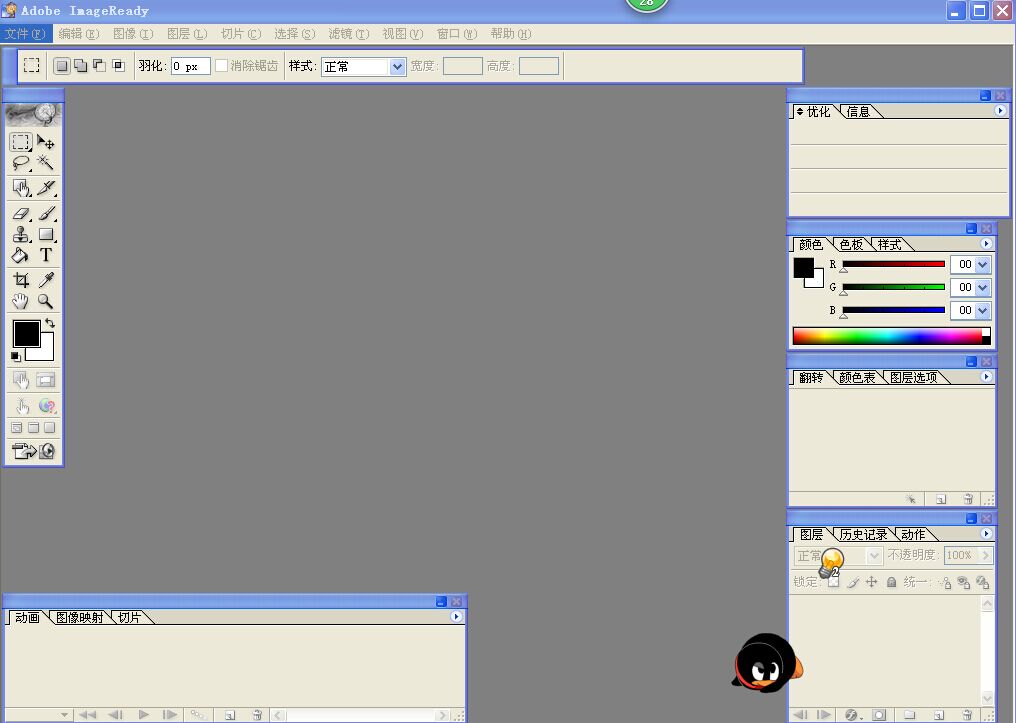
Task: Click the red R color slider
Action: tap(893, 264)
